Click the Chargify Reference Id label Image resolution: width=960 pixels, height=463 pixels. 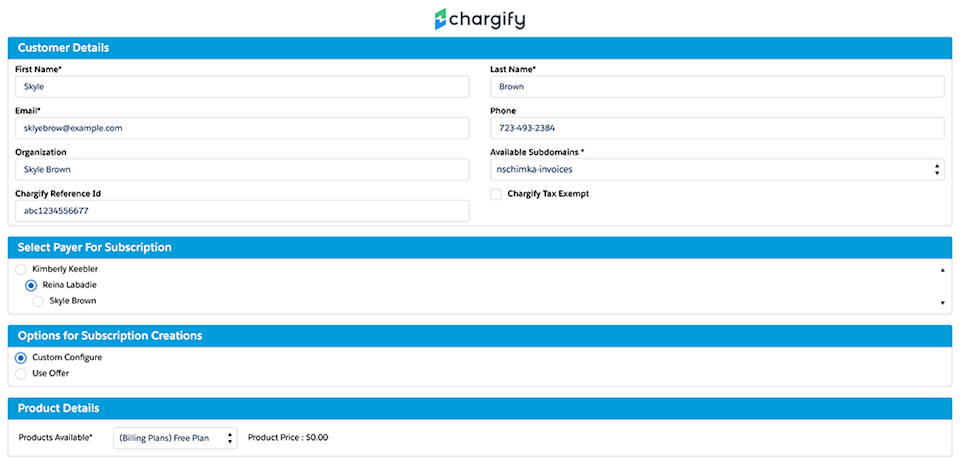click(58, 194)
